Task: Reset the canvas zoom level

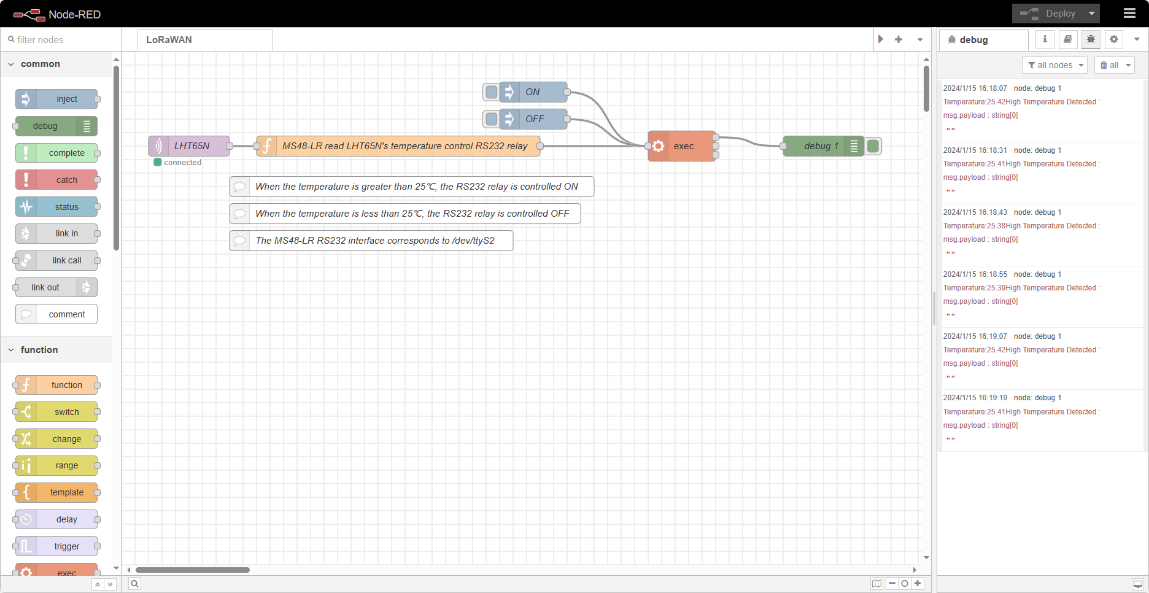Action: coord(905,583)
